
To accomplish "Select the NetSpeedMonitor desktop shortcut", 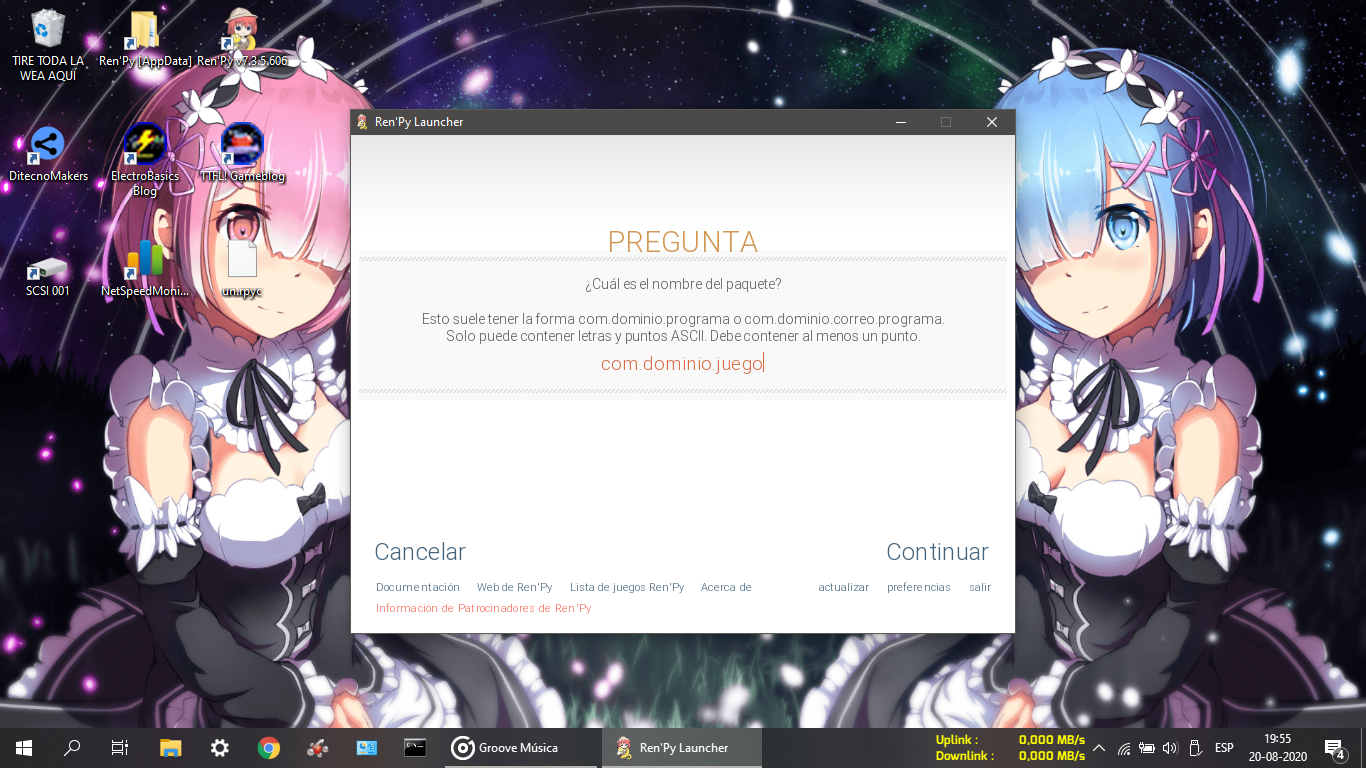I will coord(145,269).
